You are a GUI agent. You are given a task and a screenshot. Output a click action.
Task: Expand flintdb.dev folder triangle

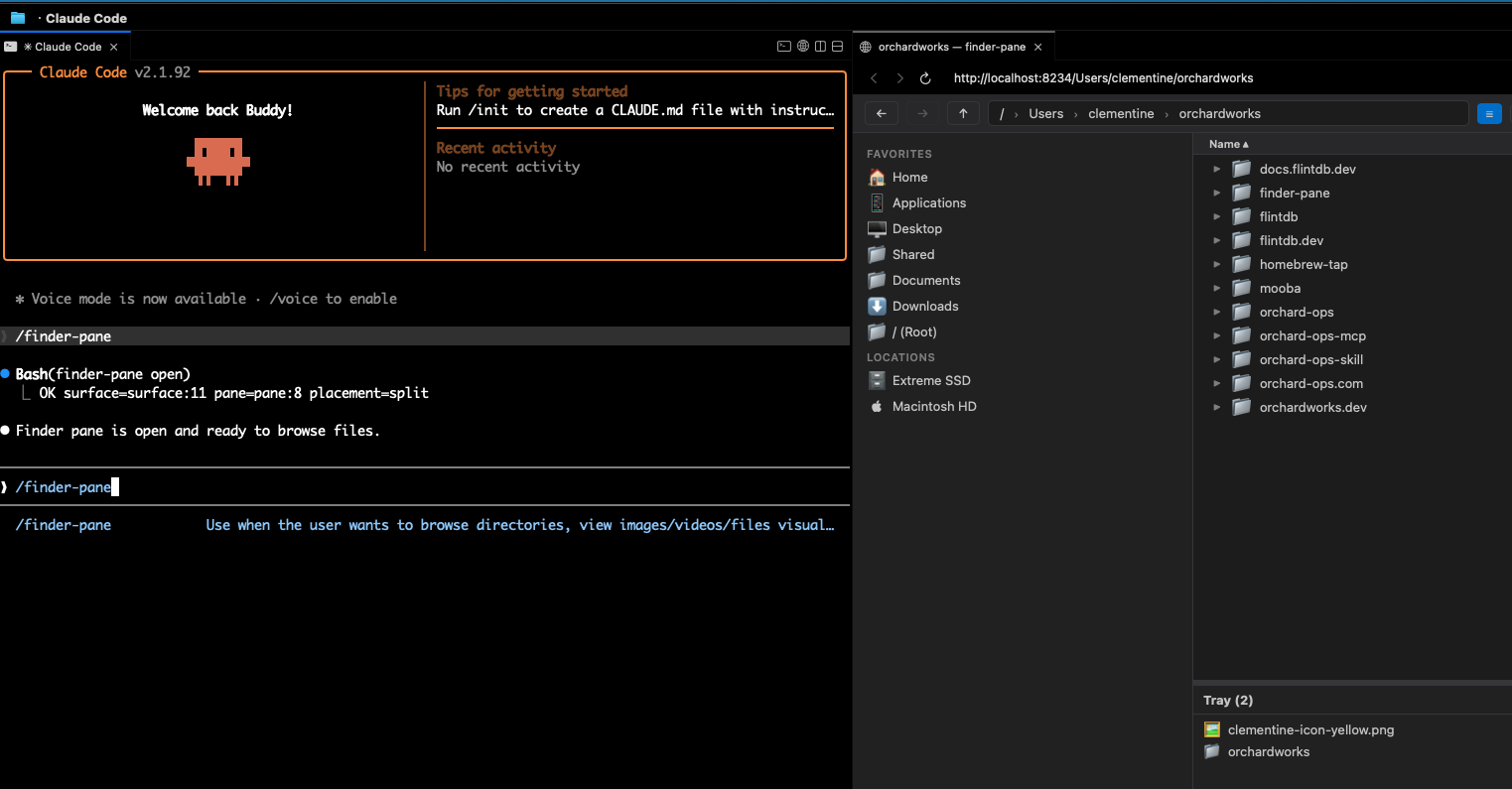tap(1217, 240)
